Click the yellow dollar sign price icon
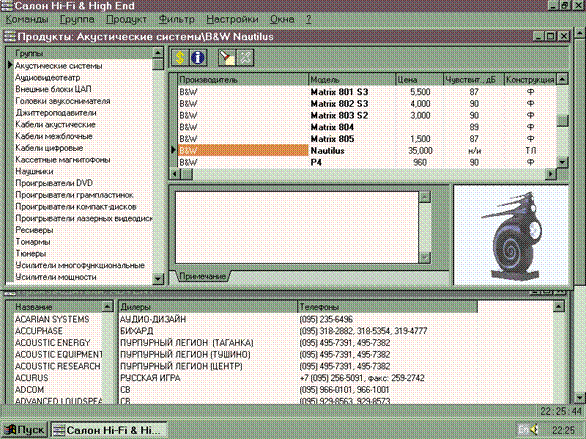This screenshot has width=586, height=439. [x=180, y=58]
